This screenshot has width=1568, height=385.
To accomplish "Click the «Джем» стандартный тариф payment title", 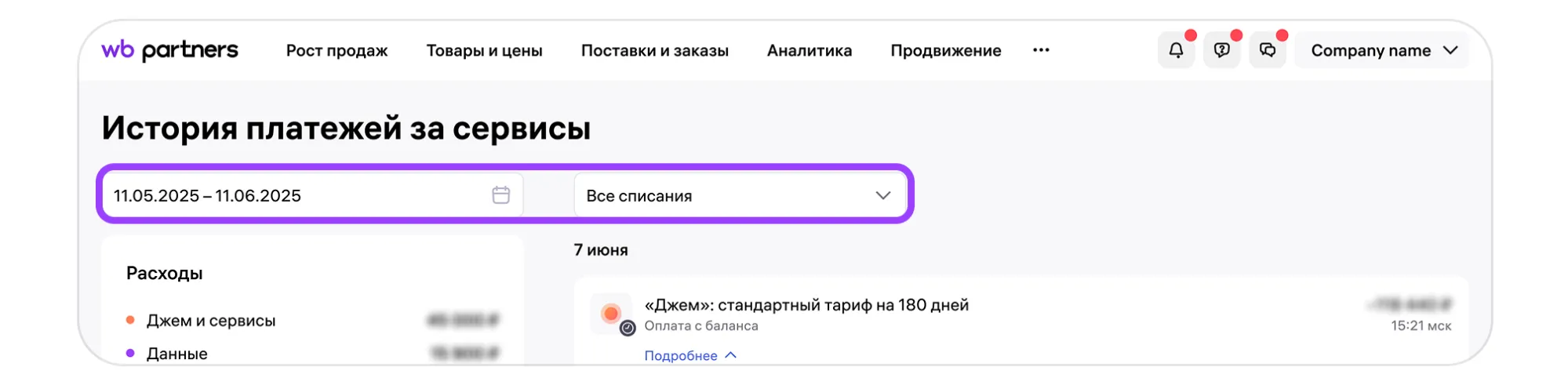I will pos(806,305).
